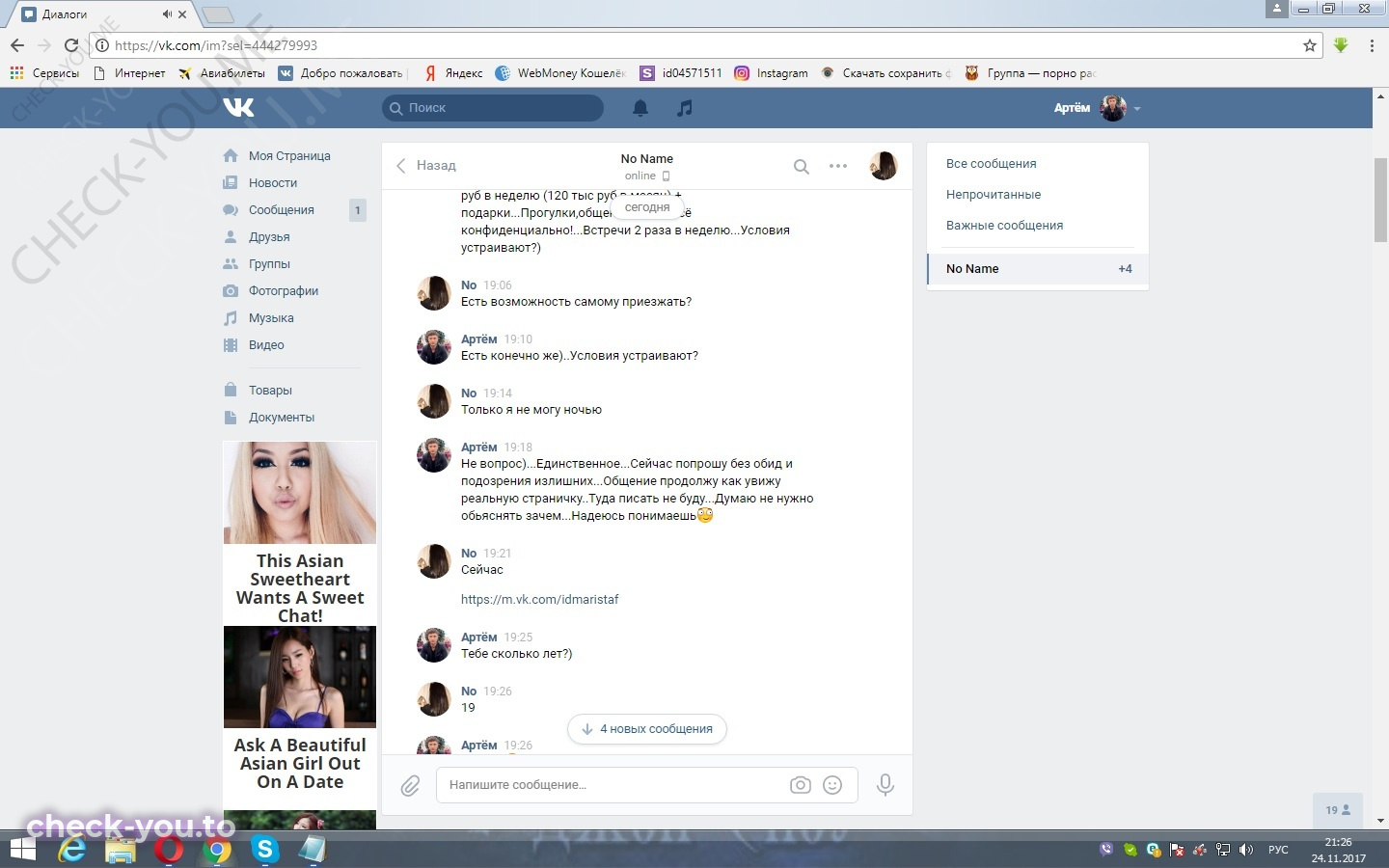Open the Chrome three-dot menu
The image size is (1389, 868).
1372,45
